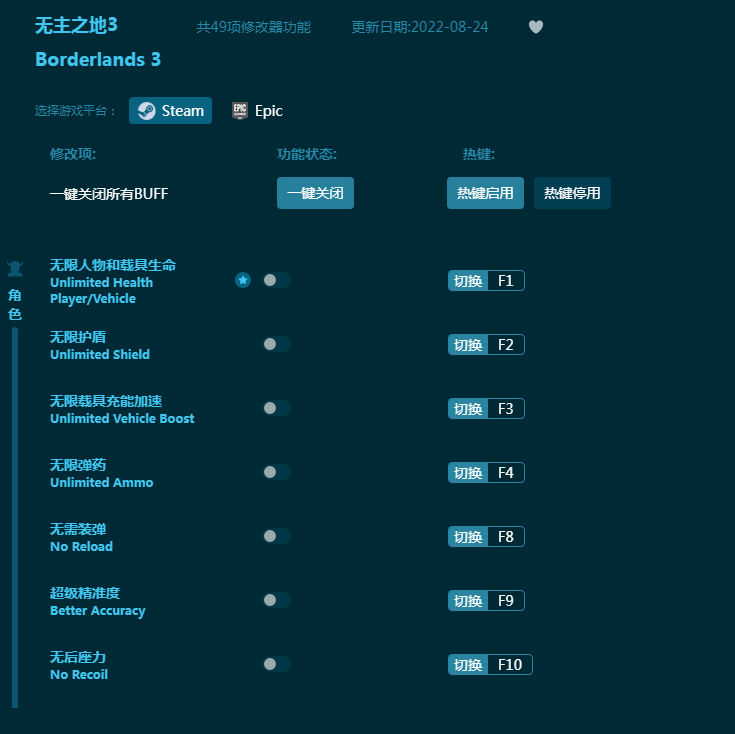Select the Epic platform tab
The image size is (735, 734).
click(x=257, y=111)
